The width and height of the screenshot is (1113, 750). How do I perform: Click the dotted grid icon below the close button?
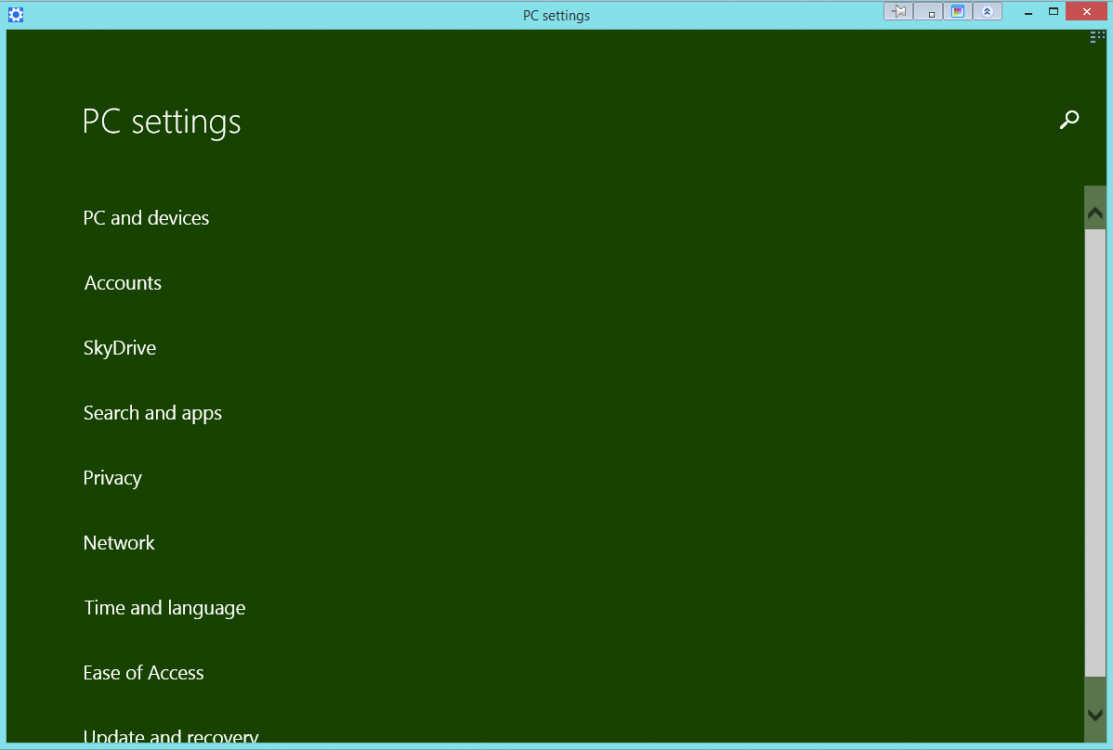click(1097, 37)
